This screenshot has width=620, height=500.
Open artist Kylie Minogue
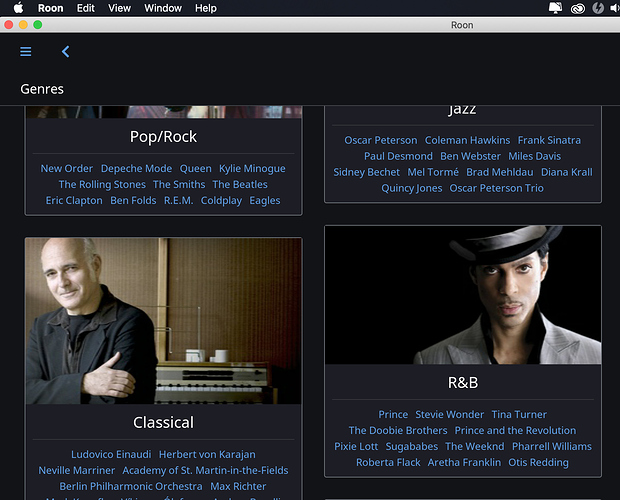[x=252, y=168]
